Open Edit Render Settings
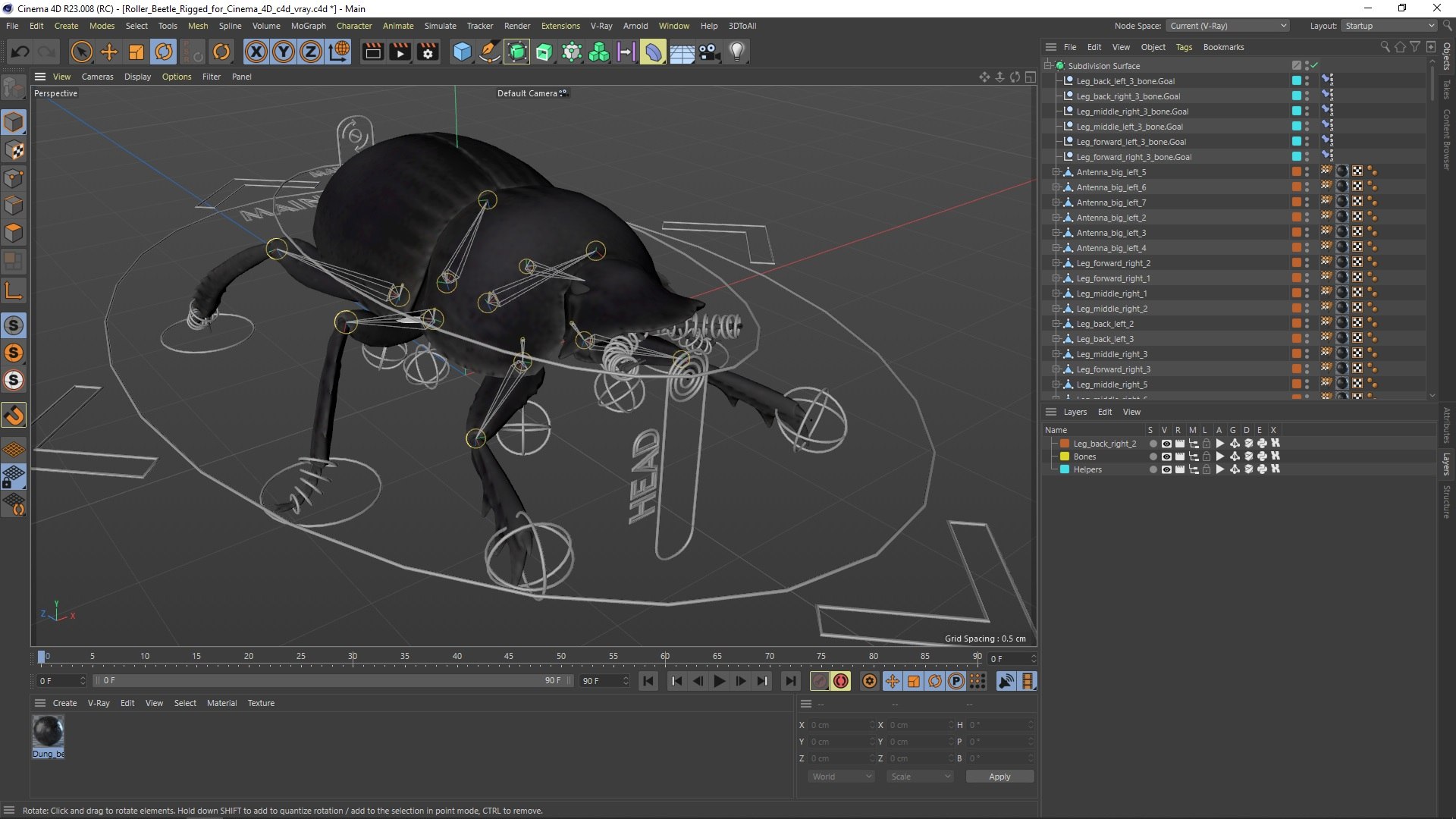 tap(428, 52)
